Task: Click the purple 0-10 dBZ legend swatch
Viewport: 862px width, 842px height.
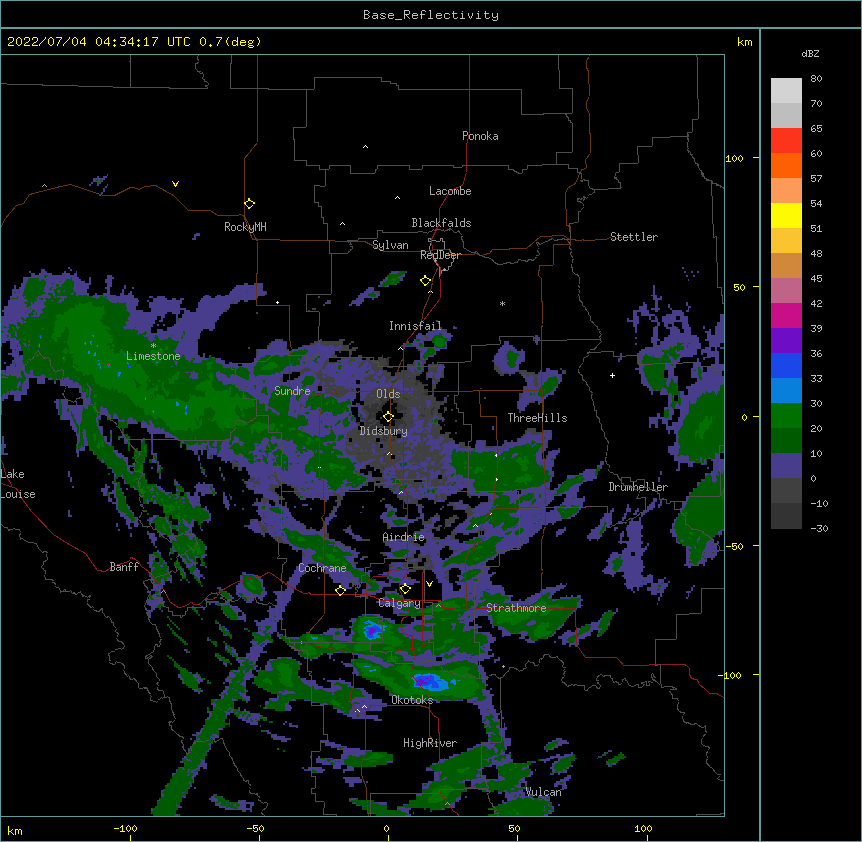Action: [x=786, y=466]
